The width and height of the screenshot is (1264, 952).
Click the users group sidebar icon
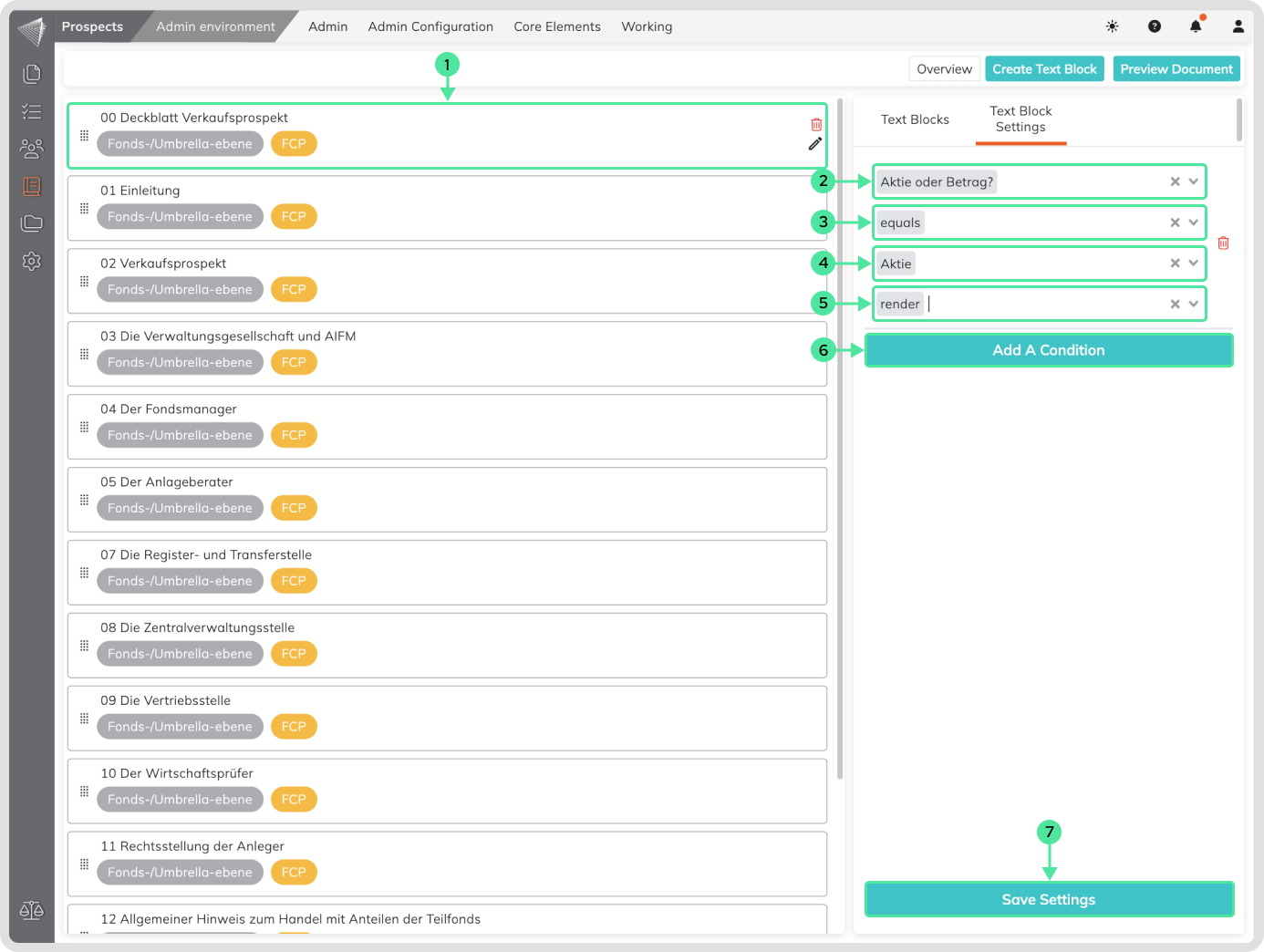click(x=32, y=149)
